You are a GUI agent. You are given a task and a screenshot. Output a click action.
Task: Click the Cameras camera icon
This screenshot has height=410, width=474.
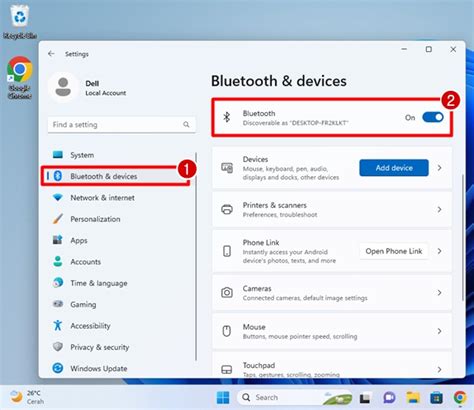coord(227,293)
